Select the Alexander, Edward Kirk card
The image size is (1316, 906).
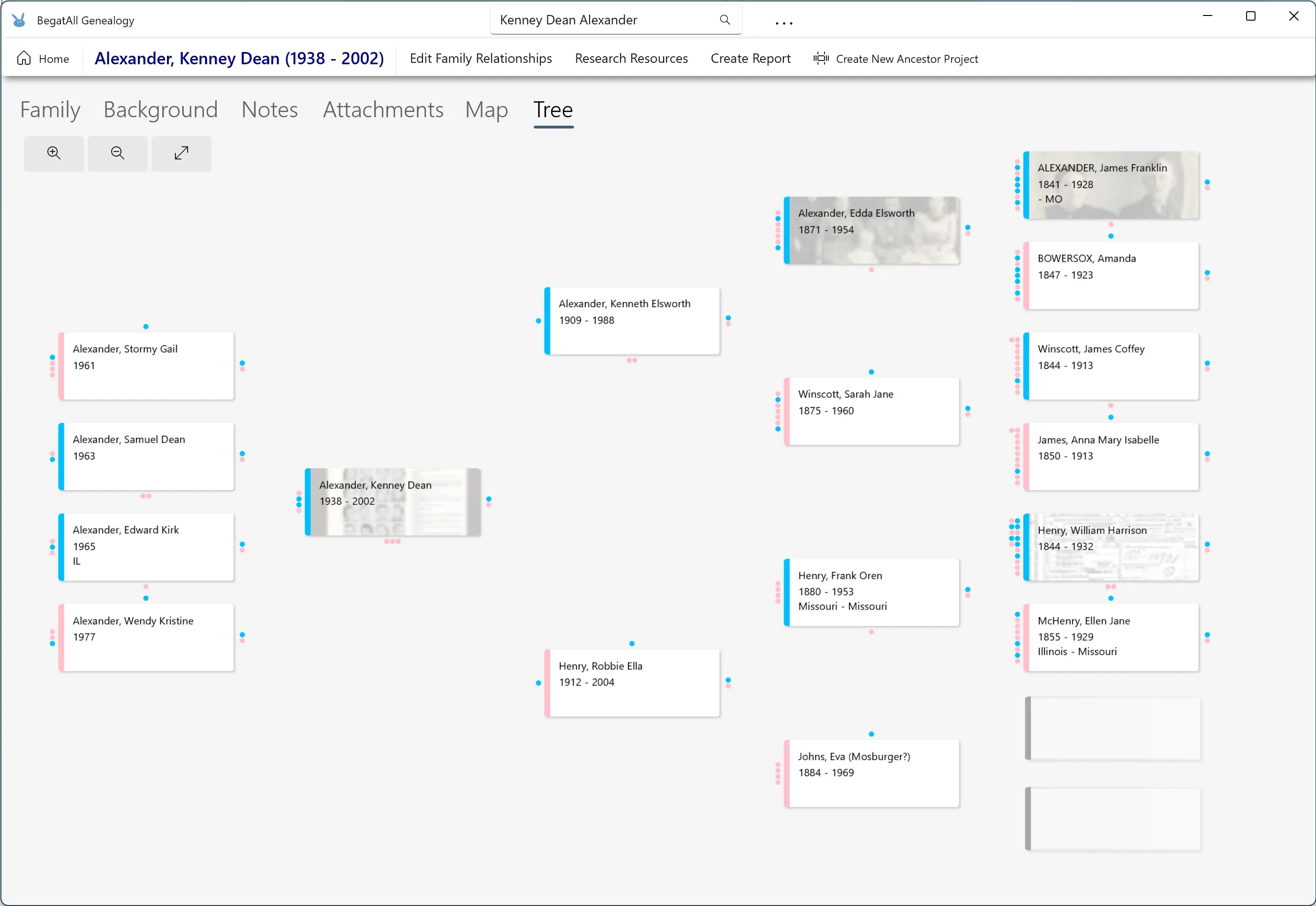146,547
